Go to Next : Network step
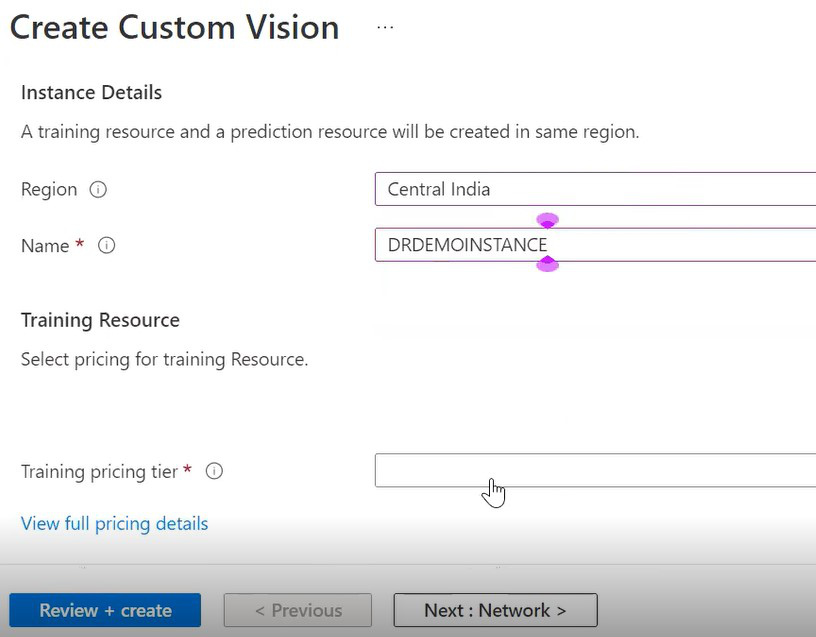 tap(495, 610)
